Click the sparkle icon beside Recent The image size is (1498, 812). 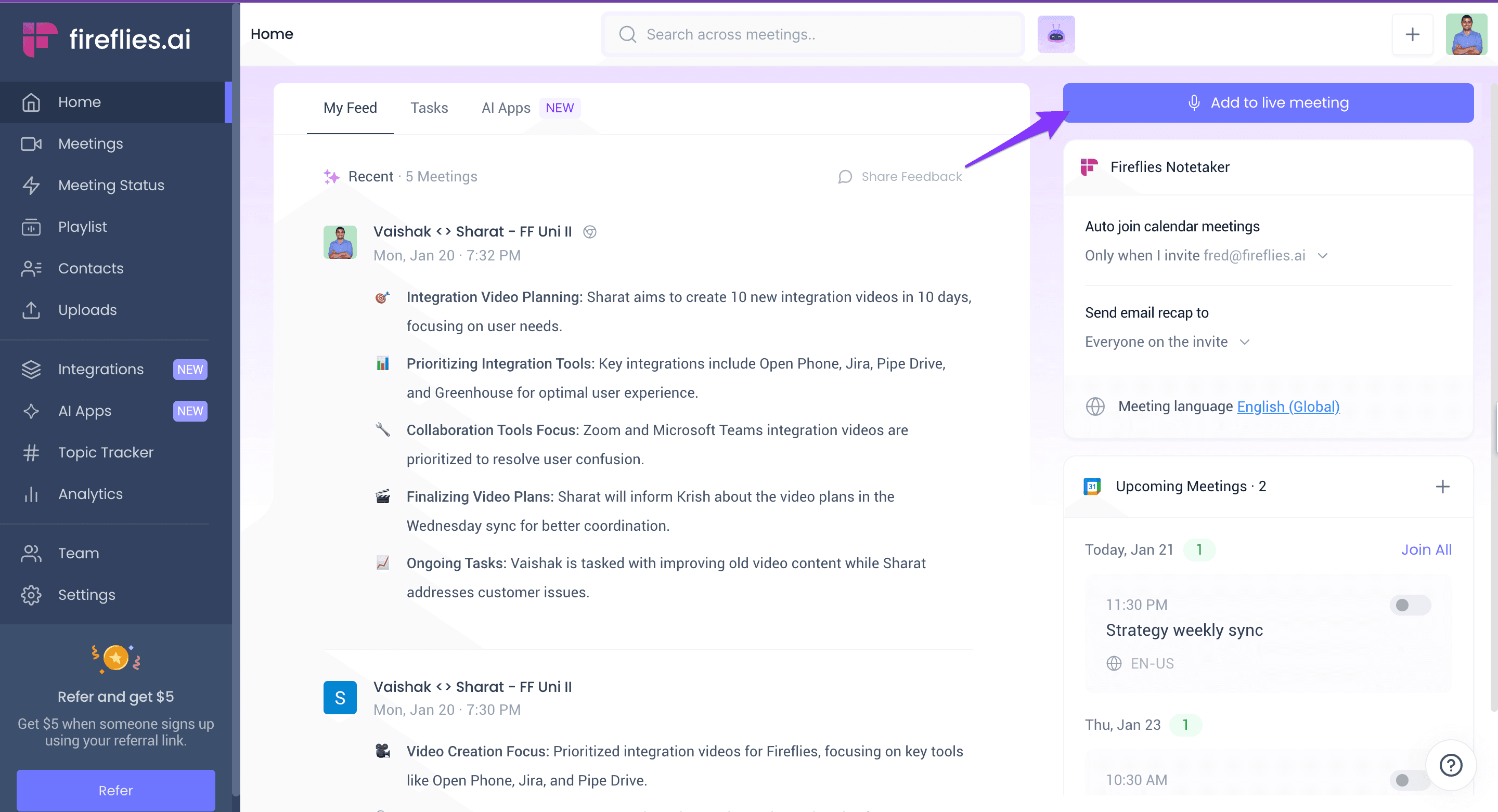(x=331, y=177)
